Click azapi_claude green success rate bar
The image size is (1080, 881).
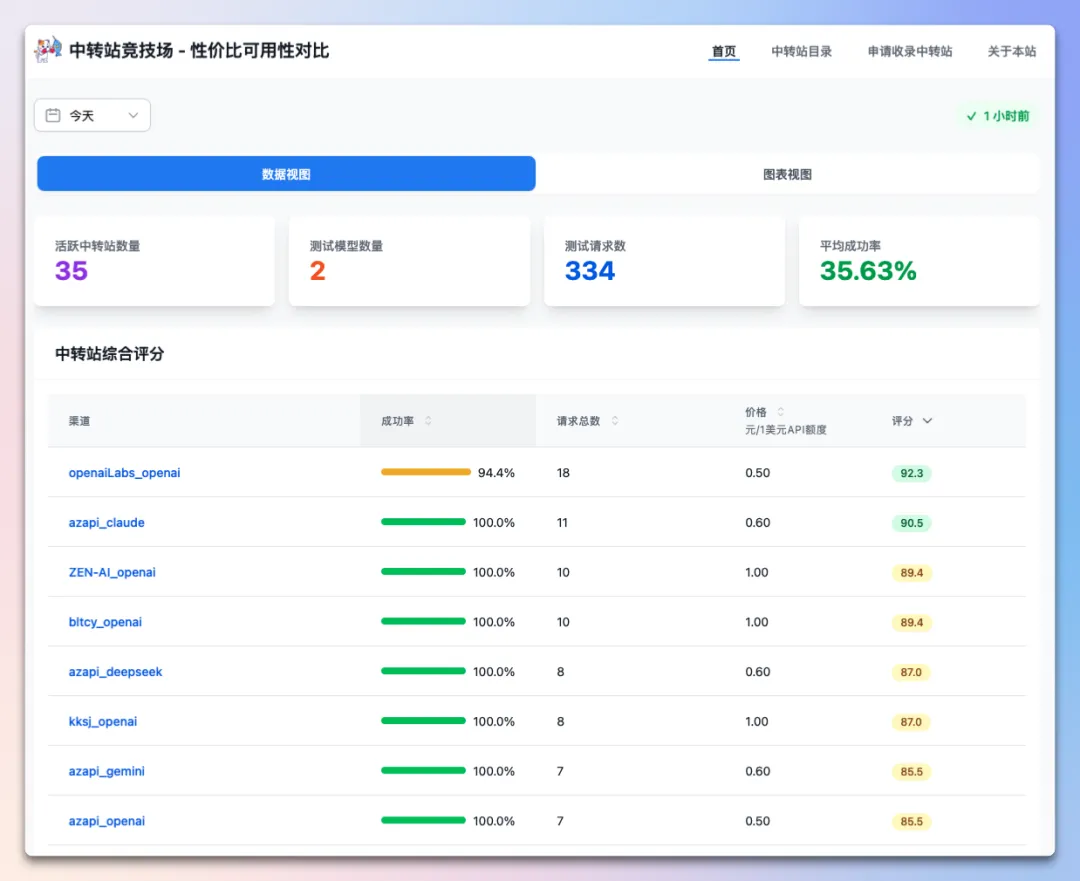tap(423, 521)
